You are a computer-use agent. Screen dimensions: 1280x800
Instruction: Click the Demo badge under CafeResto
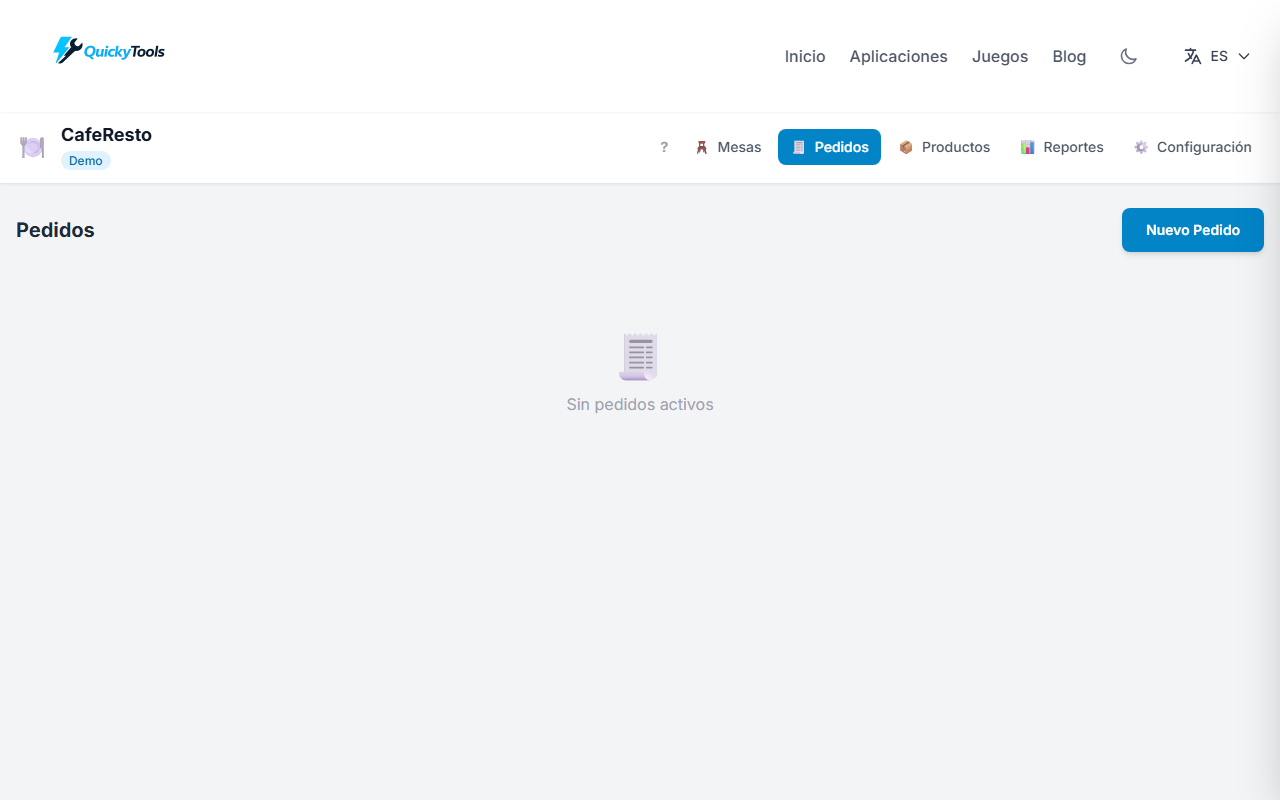click(85, 160)
